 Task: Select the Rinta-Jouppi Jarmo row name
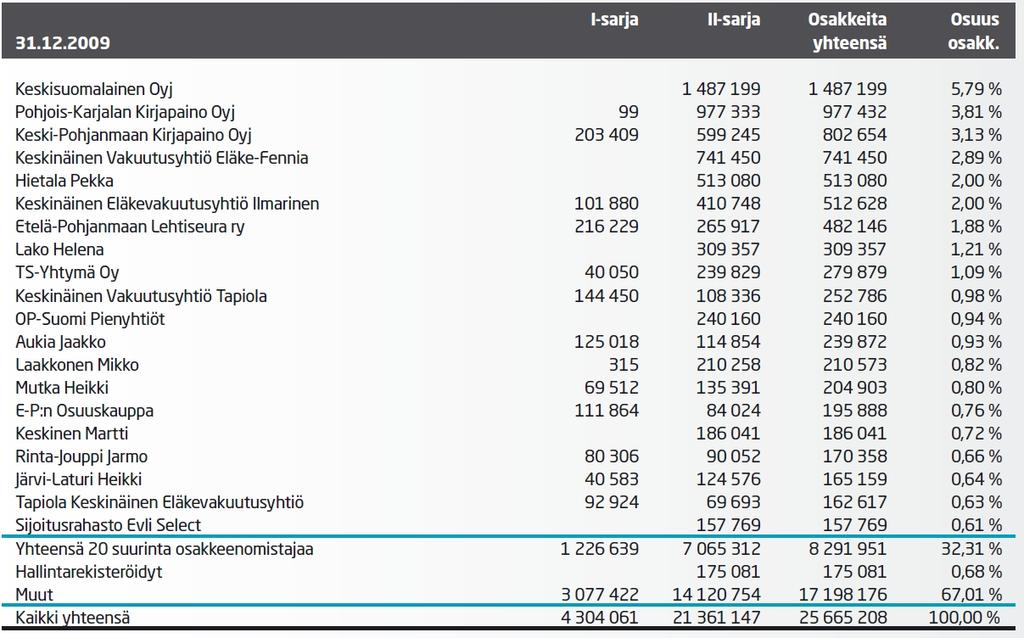coord(82,456)
